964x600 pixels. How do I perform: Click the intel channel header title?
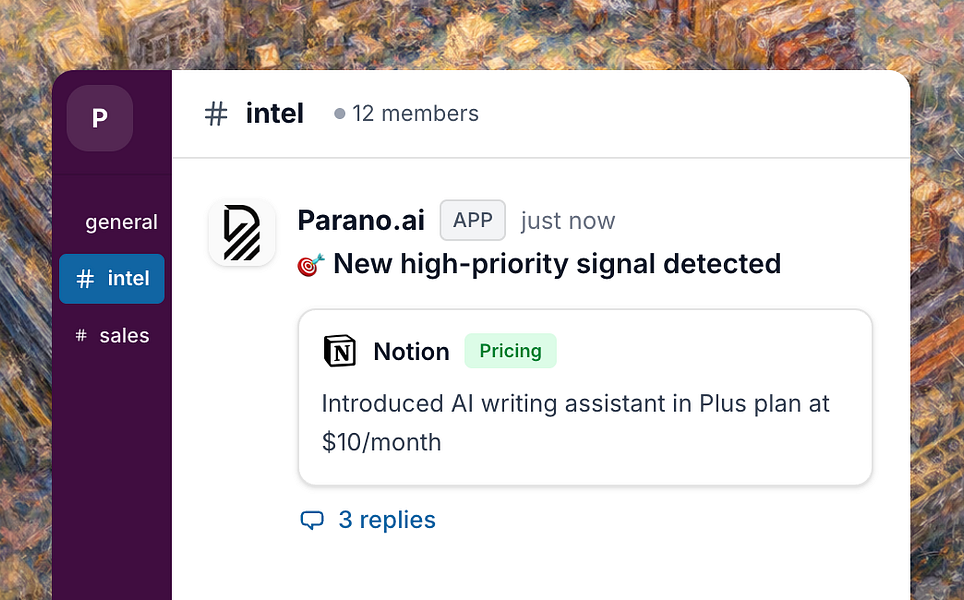point(274,113)
